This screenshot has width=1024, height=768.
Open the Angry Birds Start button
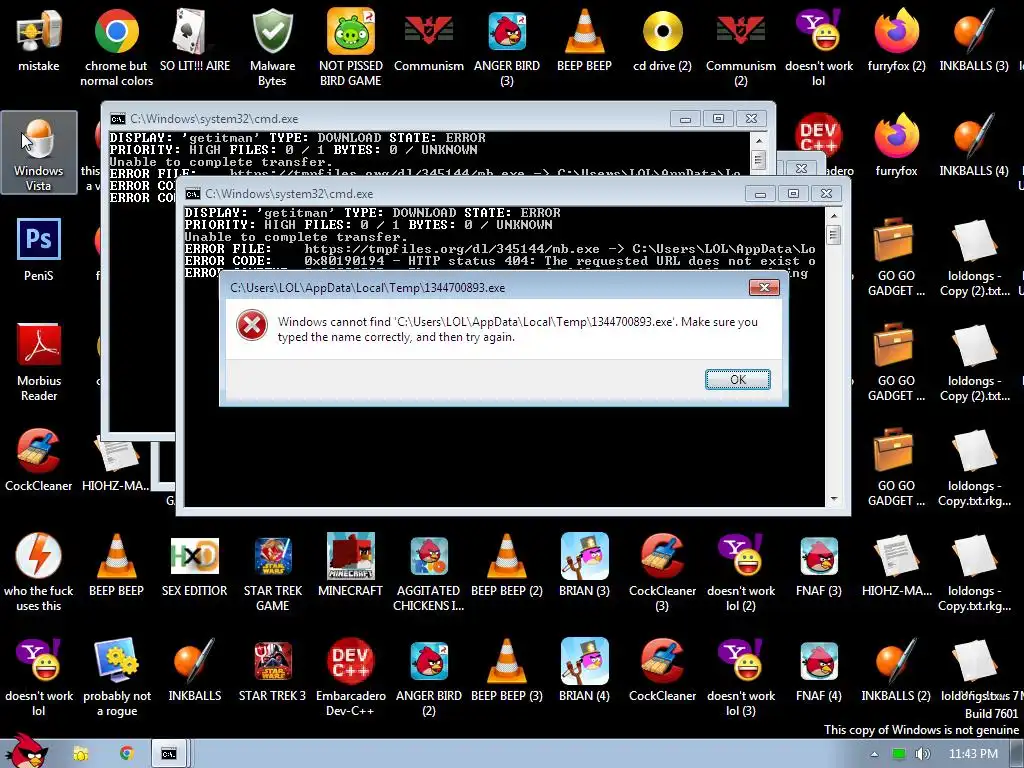[25, 751]
